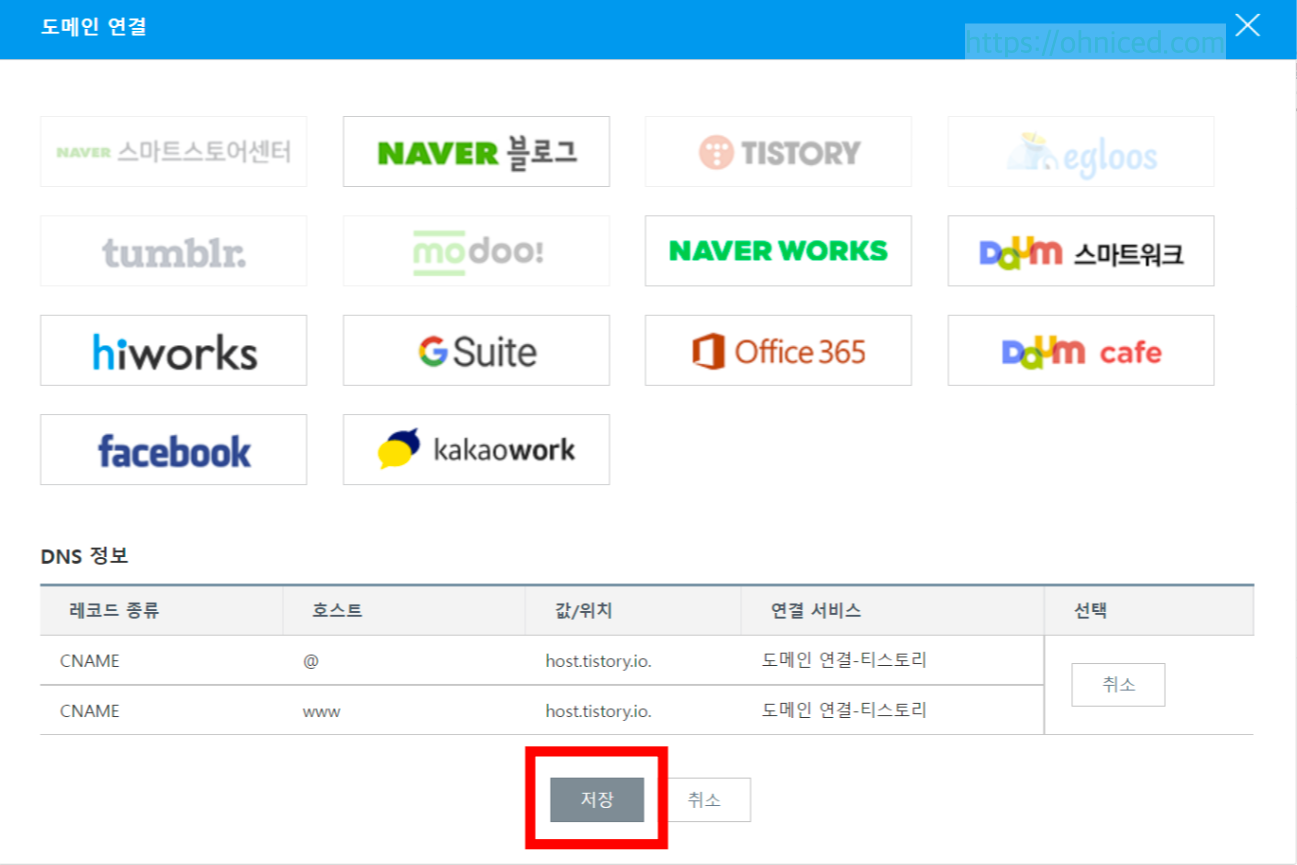Viewport: 1297px width, 865px height.
Task: Click the 취소 button in the 선택 column
Action: coord(1118,685)
